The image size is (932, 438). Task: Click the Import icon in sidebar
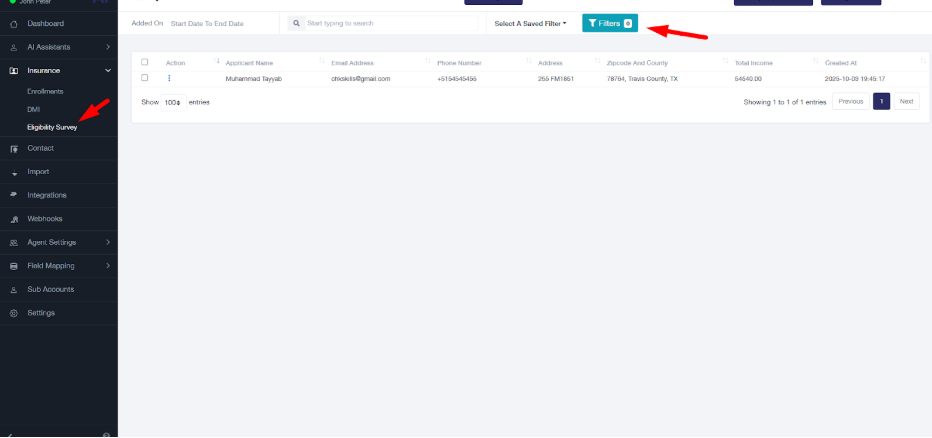(x=14, y=172)
